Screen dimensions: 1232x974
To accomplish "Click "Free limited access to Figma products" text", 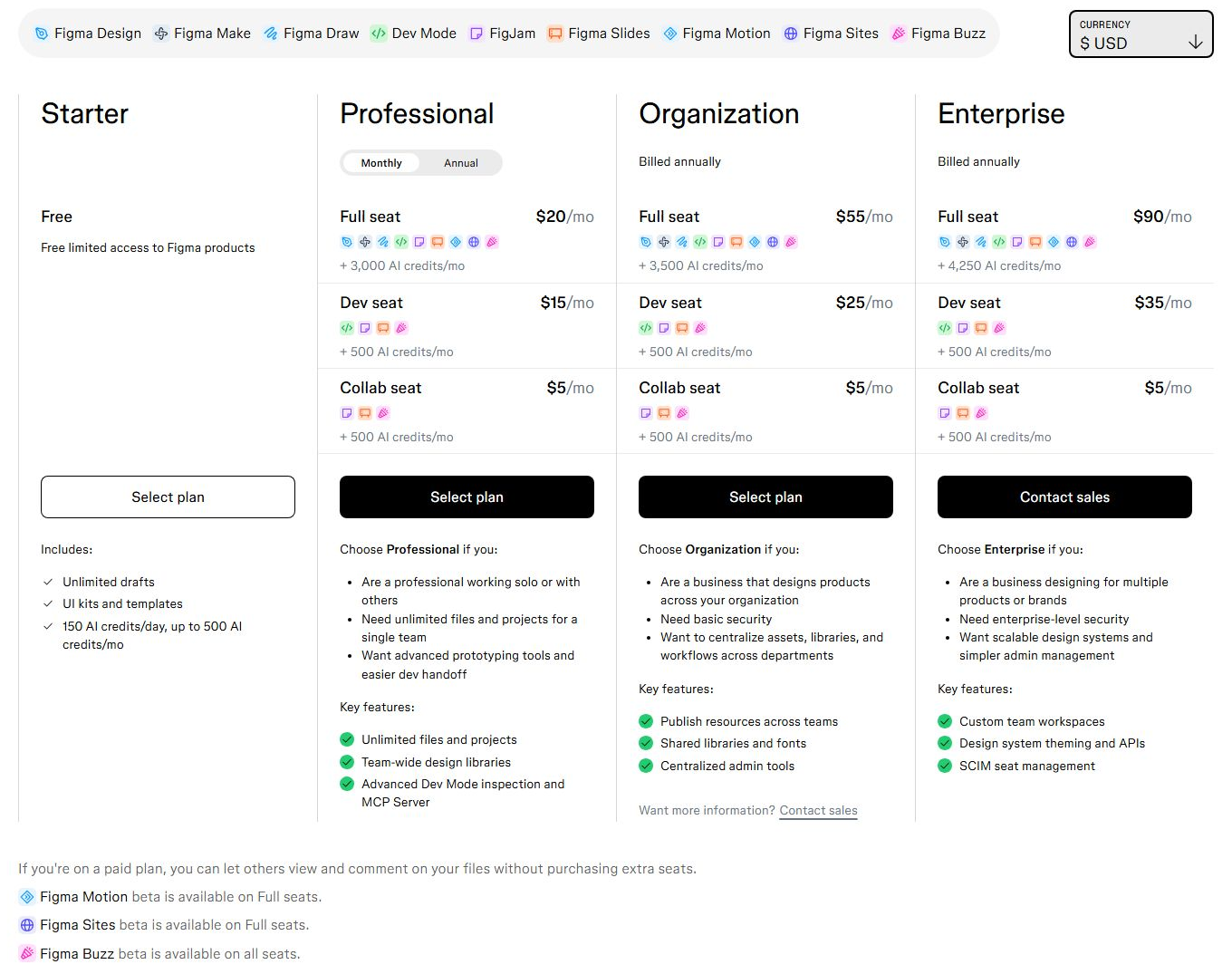I will (148, 247).
